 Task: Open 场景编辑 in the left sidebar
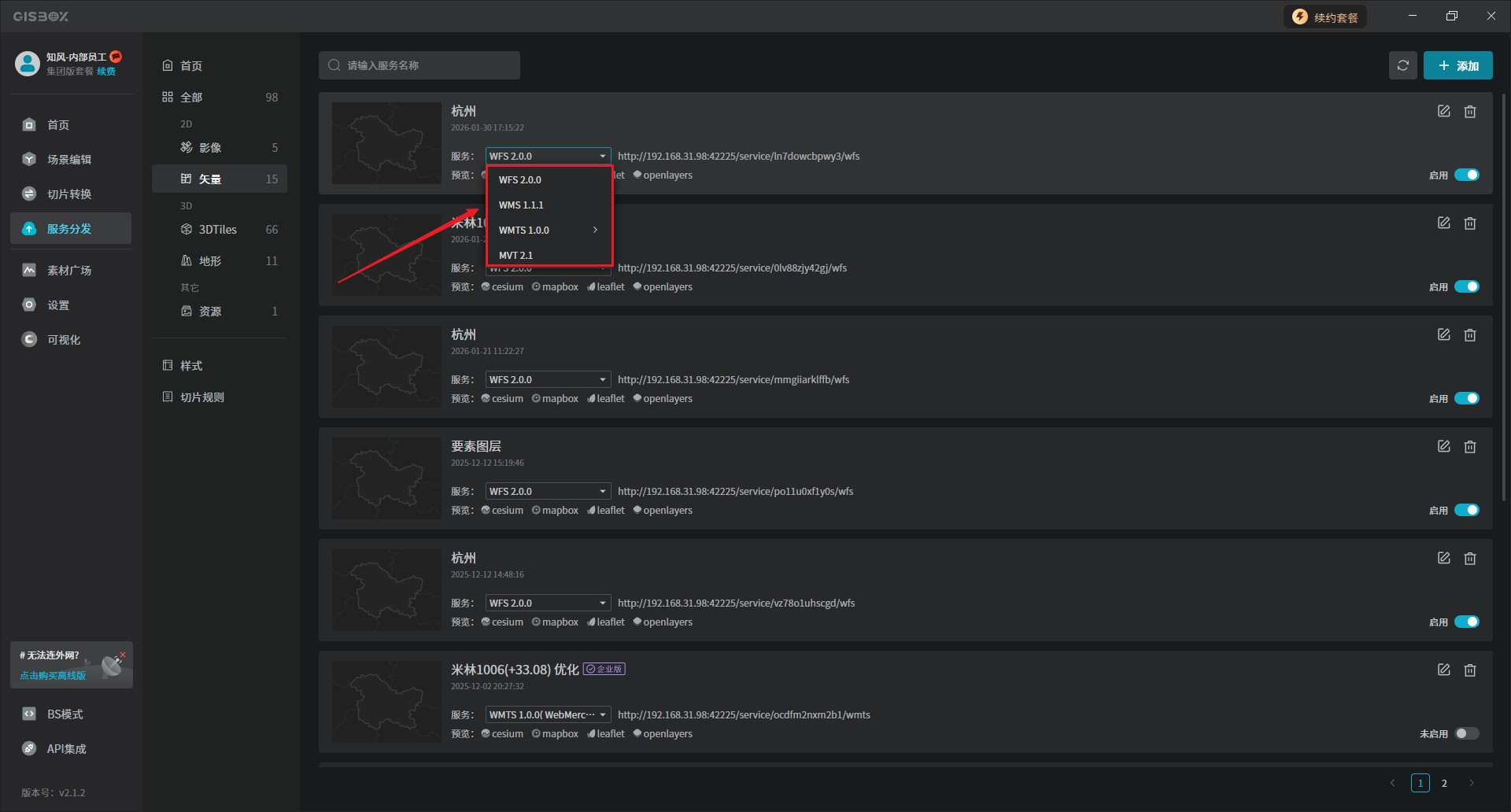[69, 160]
